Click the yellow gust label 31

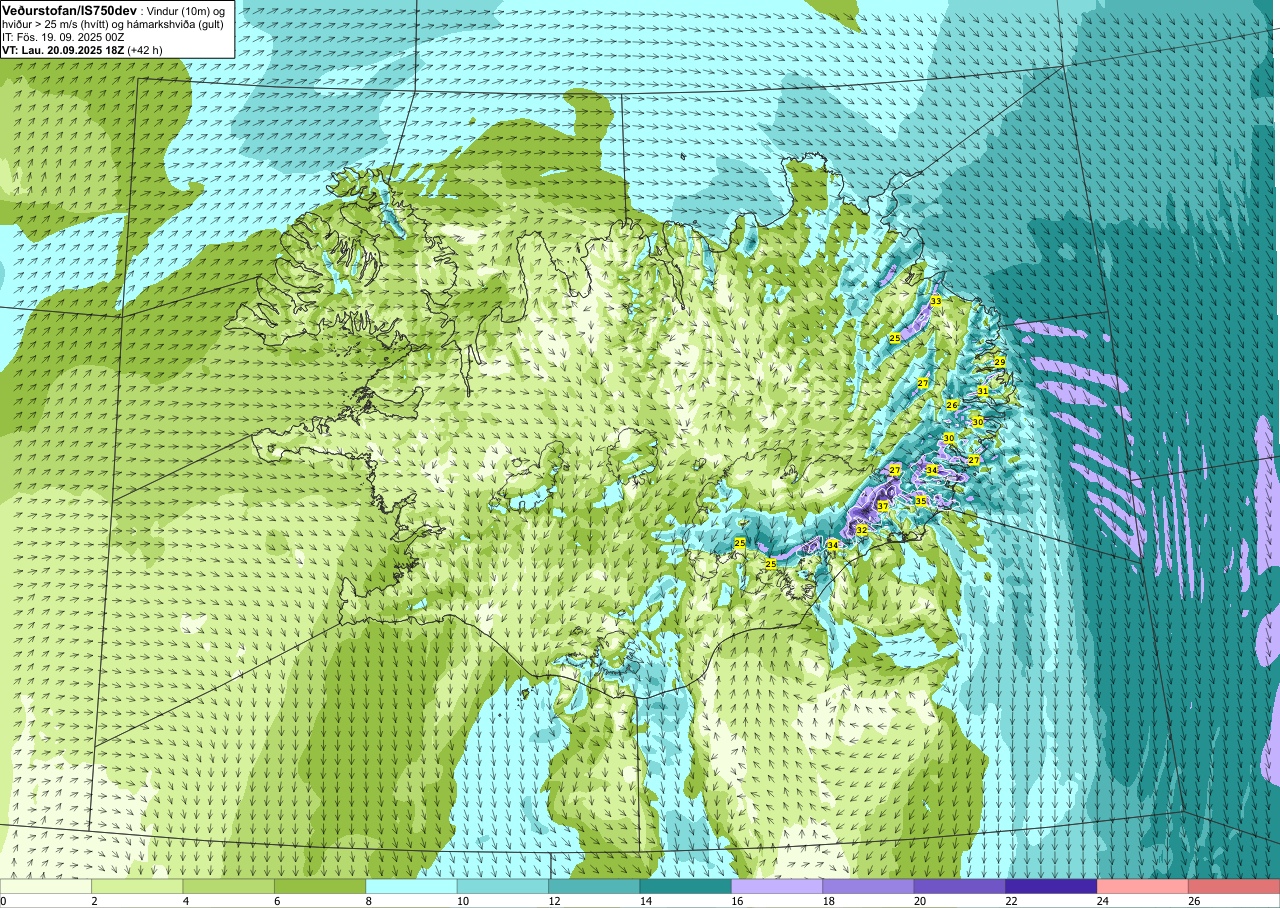(983, 391)
